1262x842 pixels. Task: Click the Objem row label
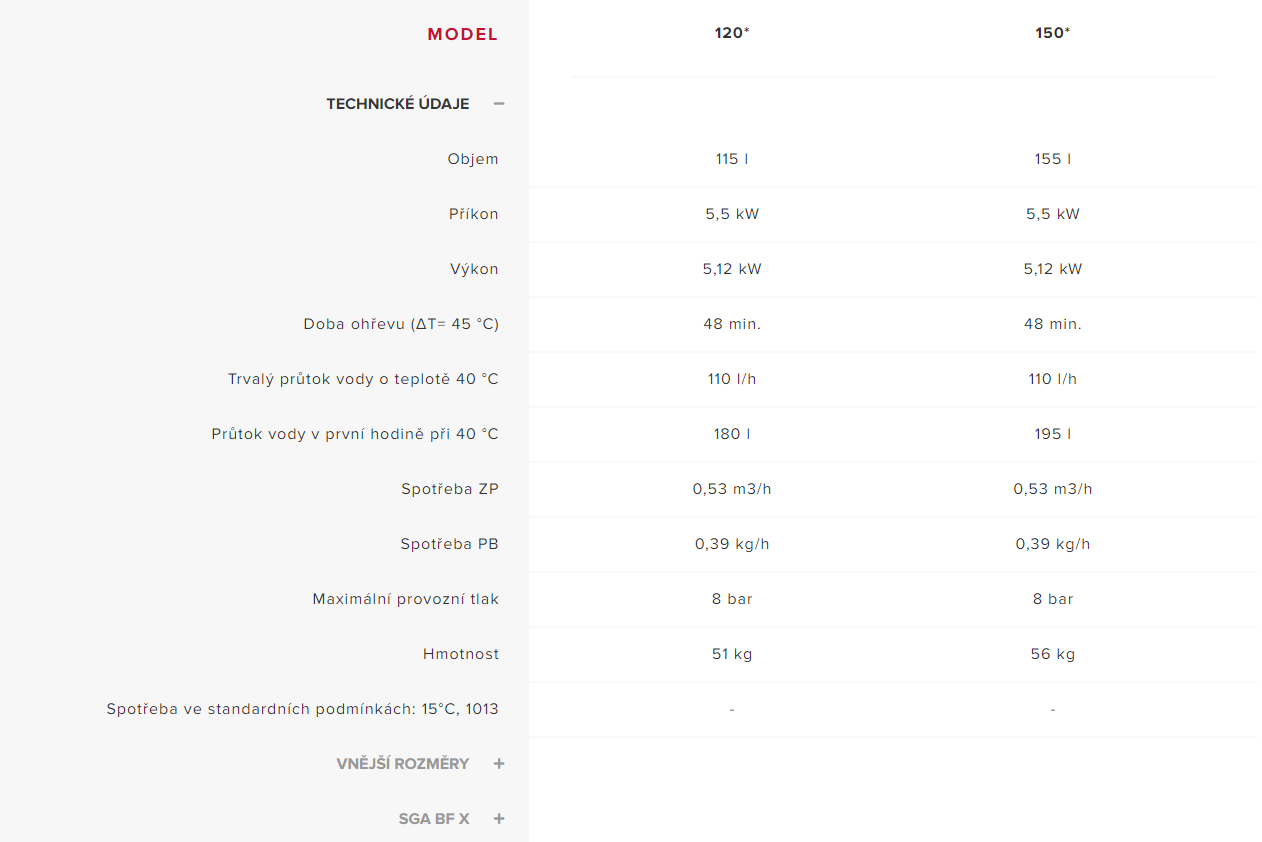click(x=473, y=159)
